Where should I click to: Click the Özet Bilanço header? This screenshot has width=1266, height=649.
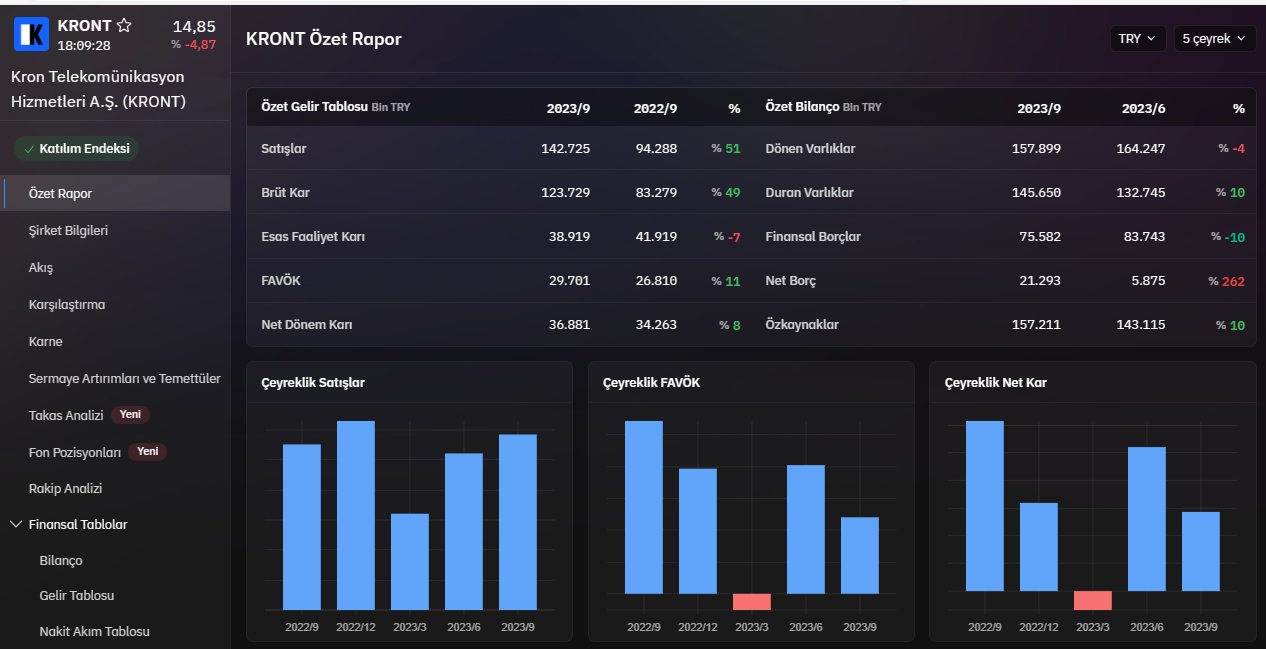[x=802, y=106]
